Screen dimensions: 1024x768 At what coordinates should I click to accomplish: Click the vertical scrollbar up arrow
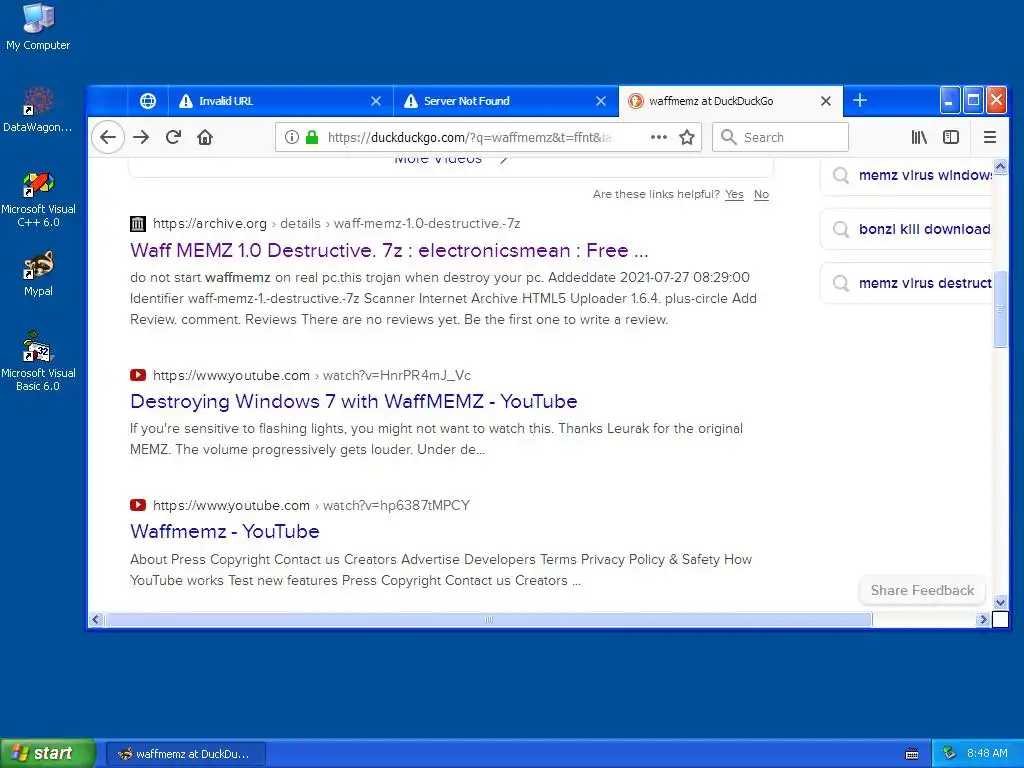click(1000, 166)
